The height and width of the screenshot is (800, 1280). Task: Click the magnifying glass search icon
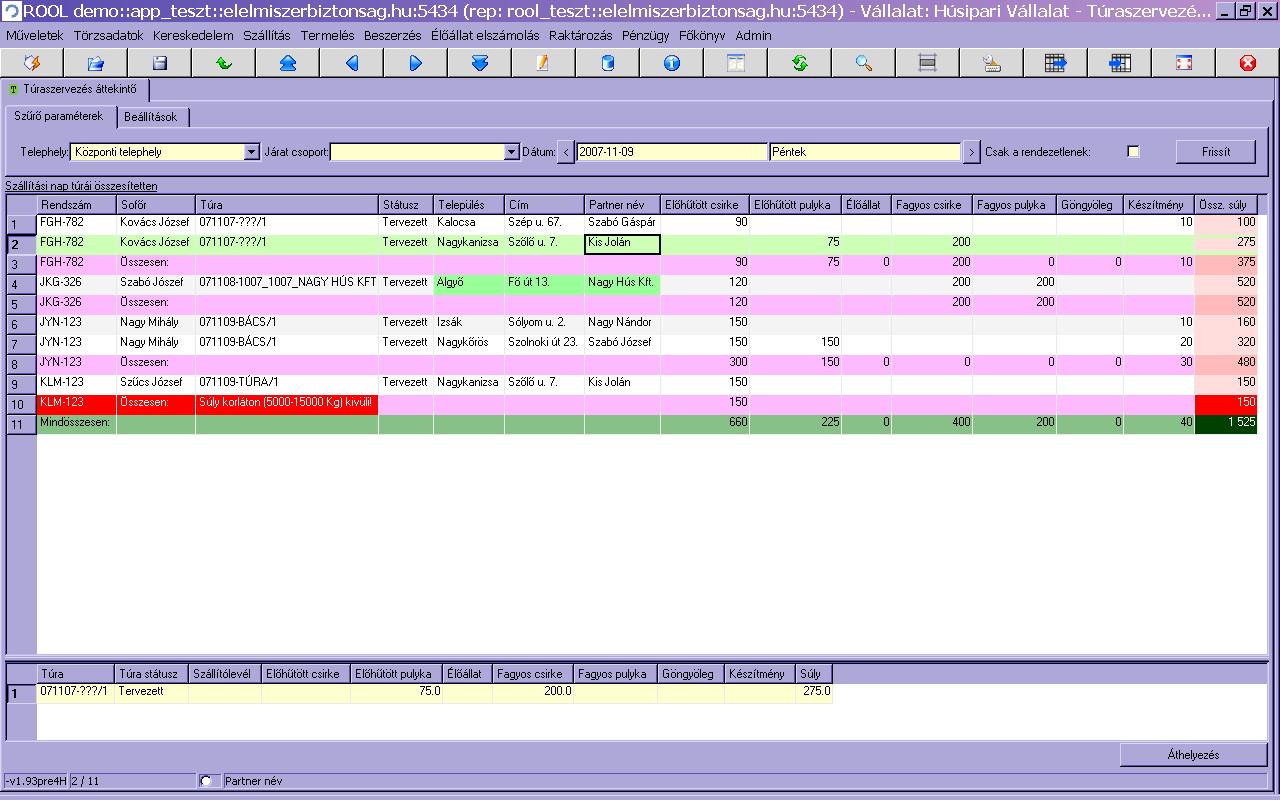[863, 63]
